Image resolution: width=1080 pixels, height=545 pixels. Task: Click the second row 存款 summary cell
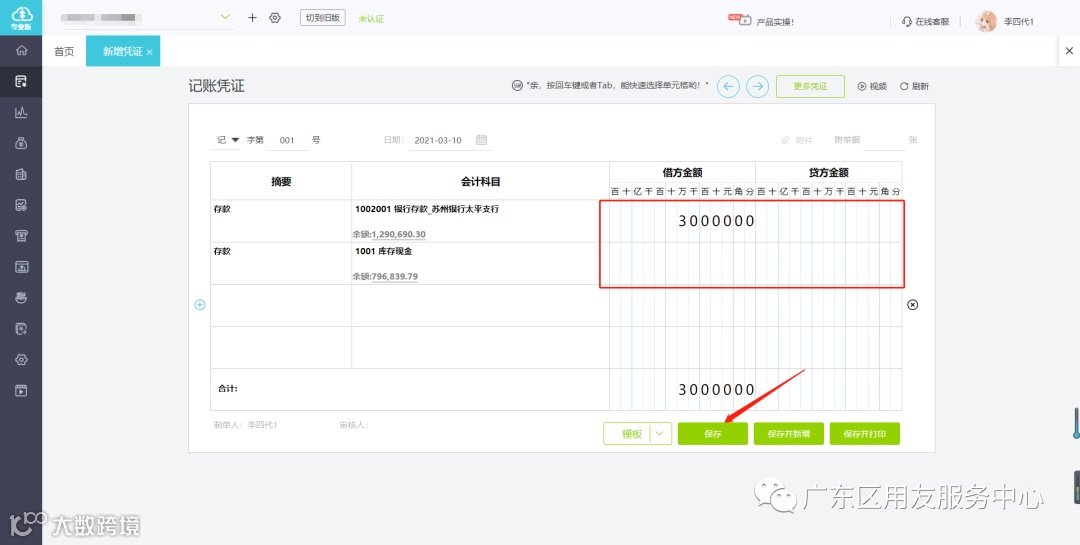(281, 263)
